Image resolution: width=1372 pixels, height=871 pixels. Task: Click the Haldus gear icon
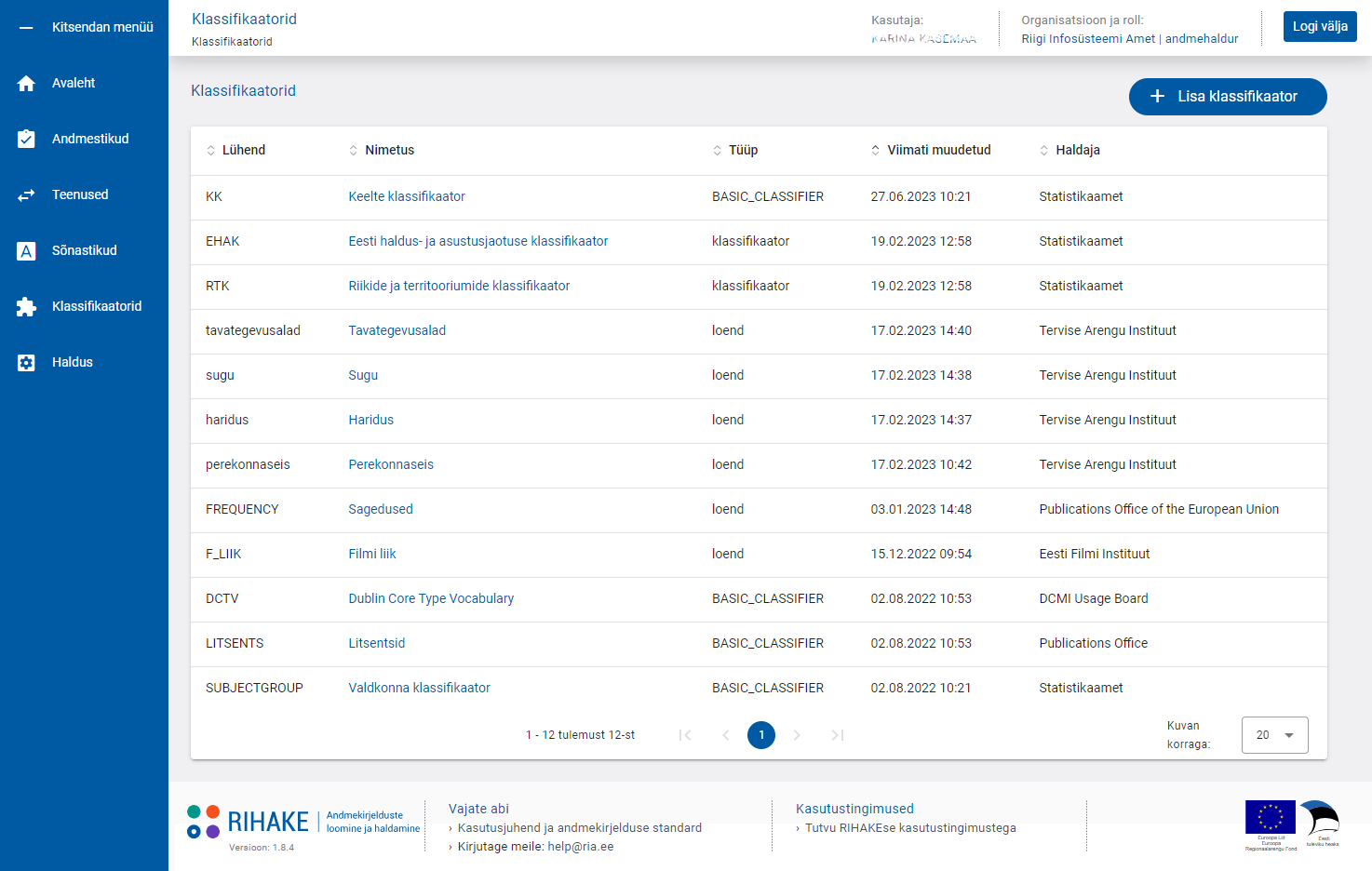[x=26, y=363]
